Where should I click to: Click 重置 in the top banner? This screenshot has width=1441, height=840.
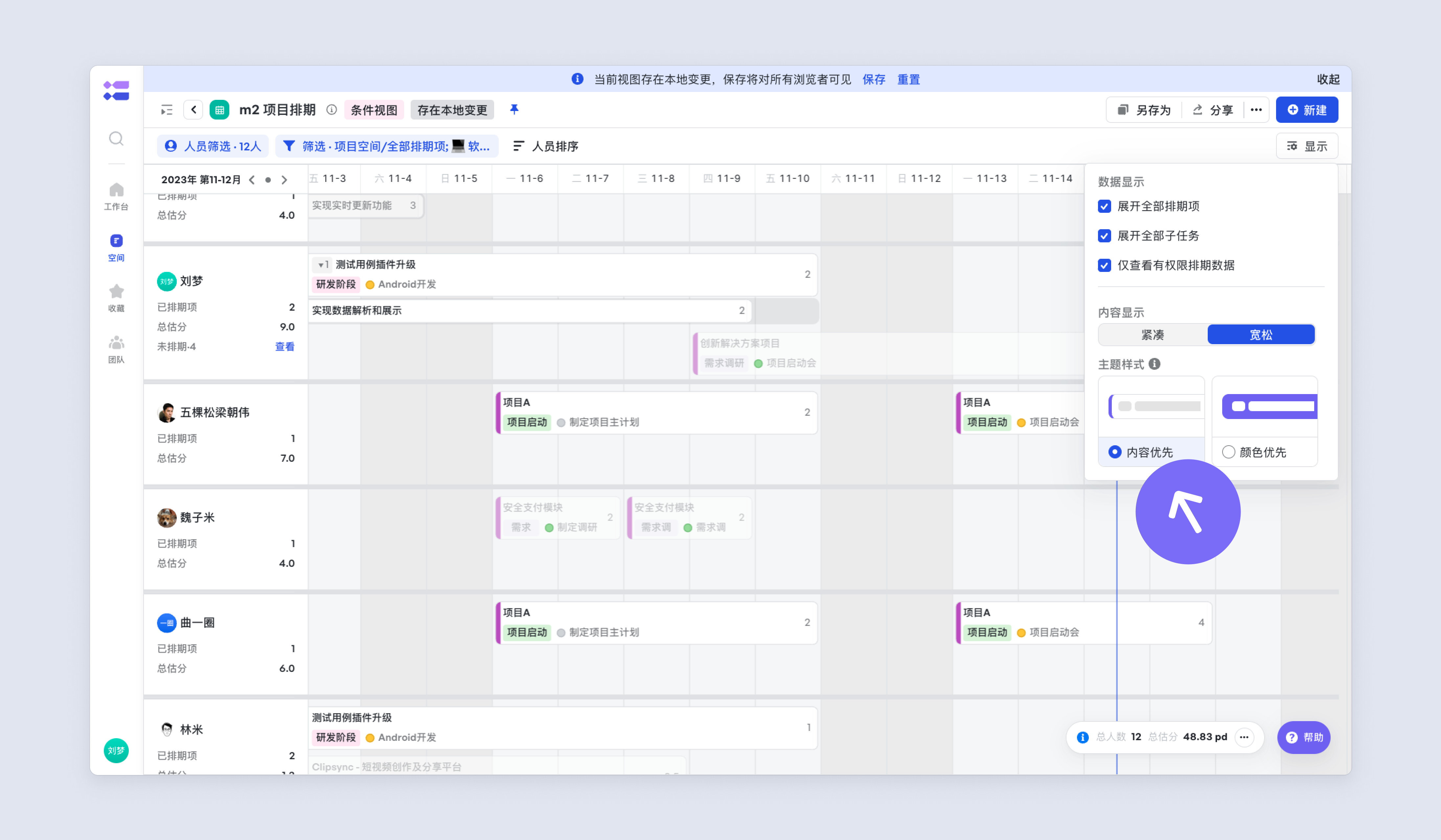click(909, 79)
